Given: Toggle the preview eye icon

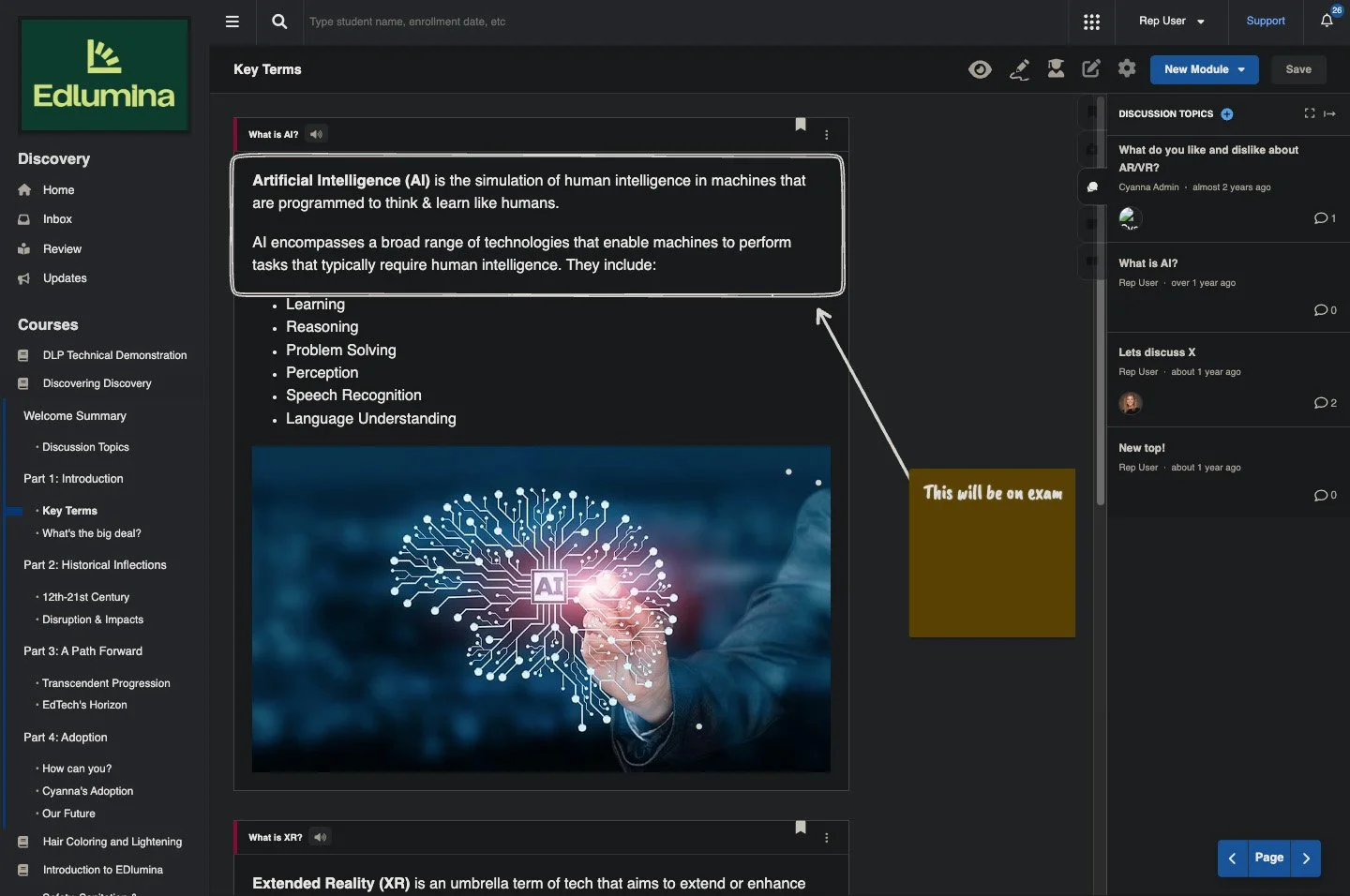Looking at the screenshot, I should pyautogui.click(x=980, y=69).
